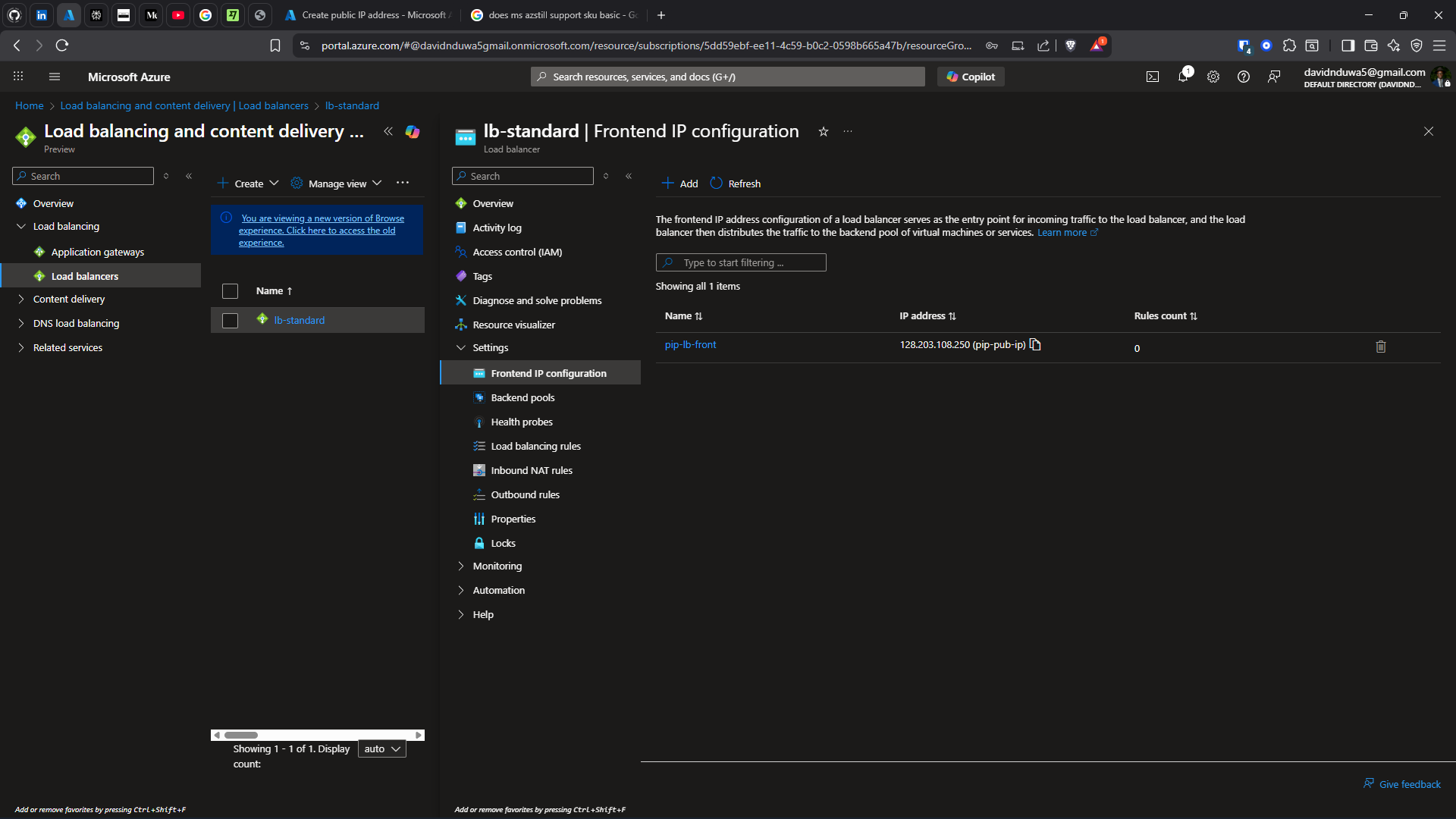The width and height of the screenshot is (1456, 819).
Task: Collapse the Load balancing tree group
Action: pos(21,226)
